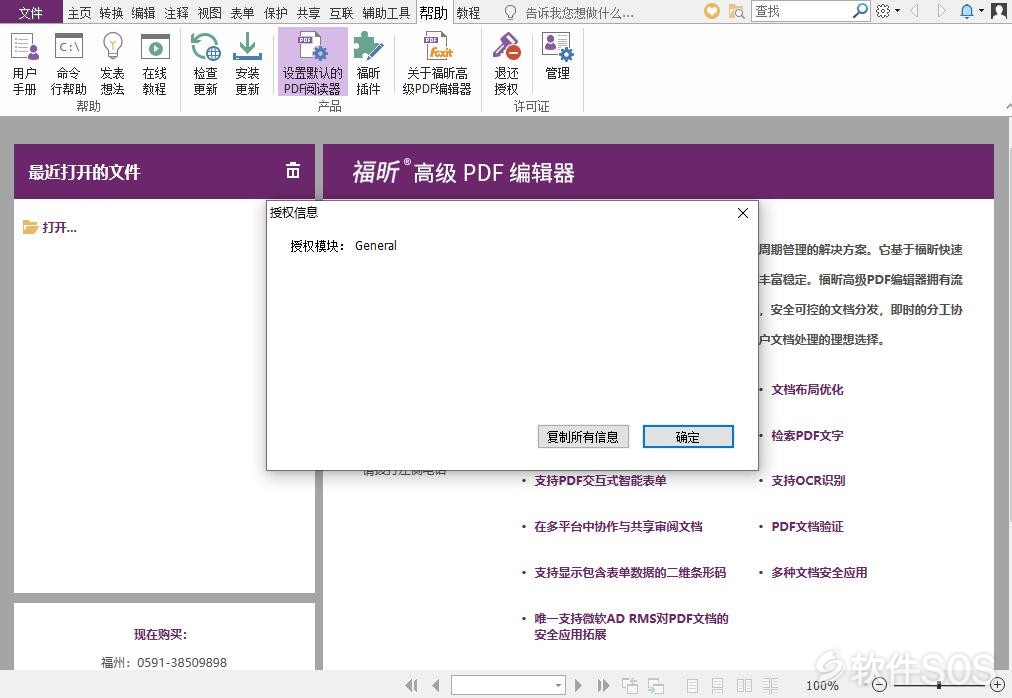Set default PDF reader (设置默认的PDF阅读器)
This screenshot has height=698, width=1012.
coord(312,63)
